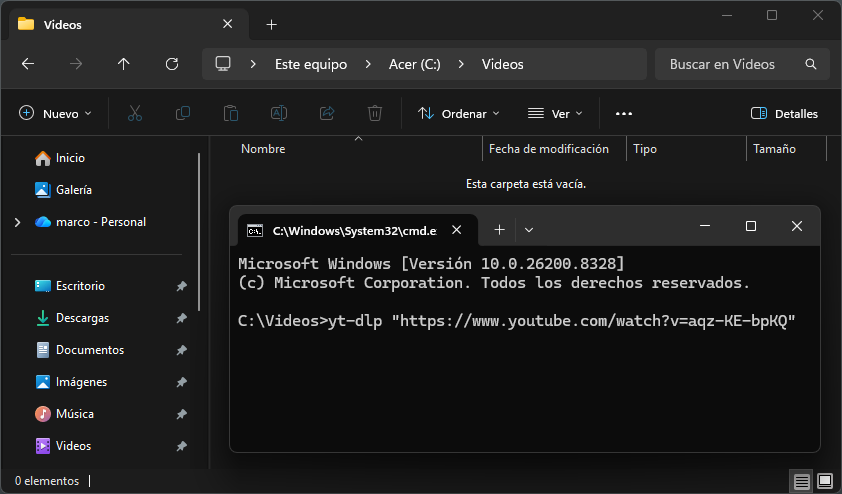Sort by Tamaño column header
The image size is (842, 494).
[x=774, y=149]
